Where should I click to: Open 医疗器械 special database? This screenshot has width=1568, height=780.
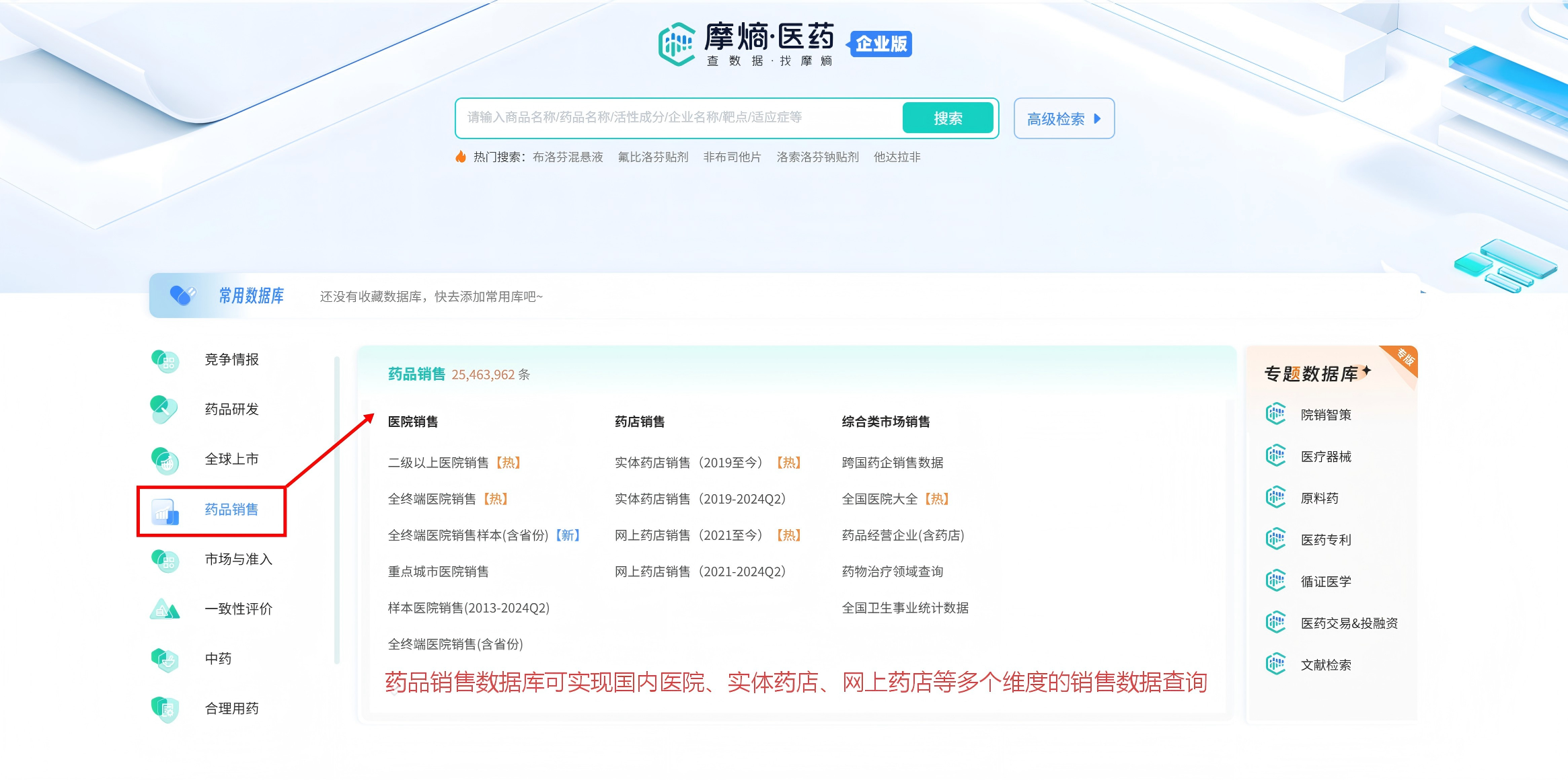1326,457
